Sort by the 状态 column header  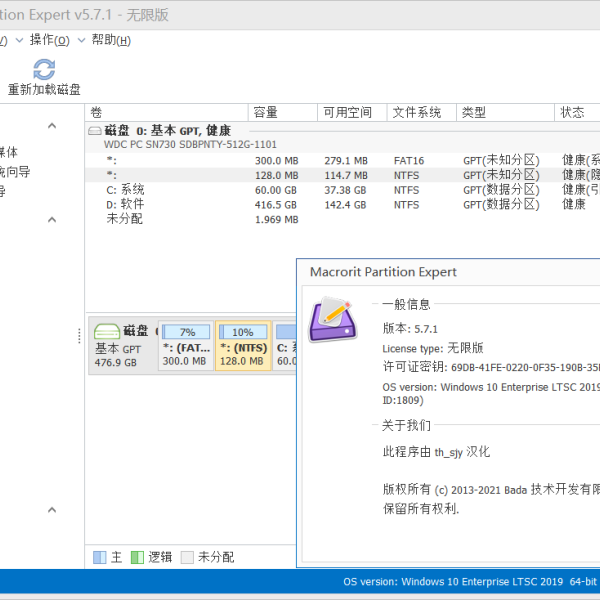[x=577, y=112]
